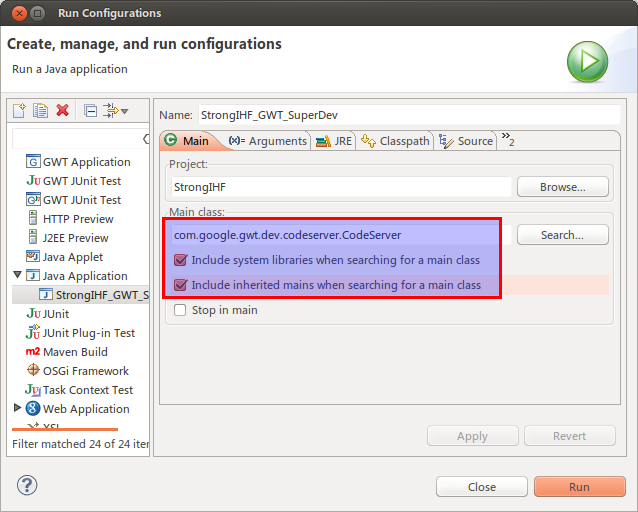638x512 pixels.
Task: Open the Classpath tab
Action: [395, 141]
